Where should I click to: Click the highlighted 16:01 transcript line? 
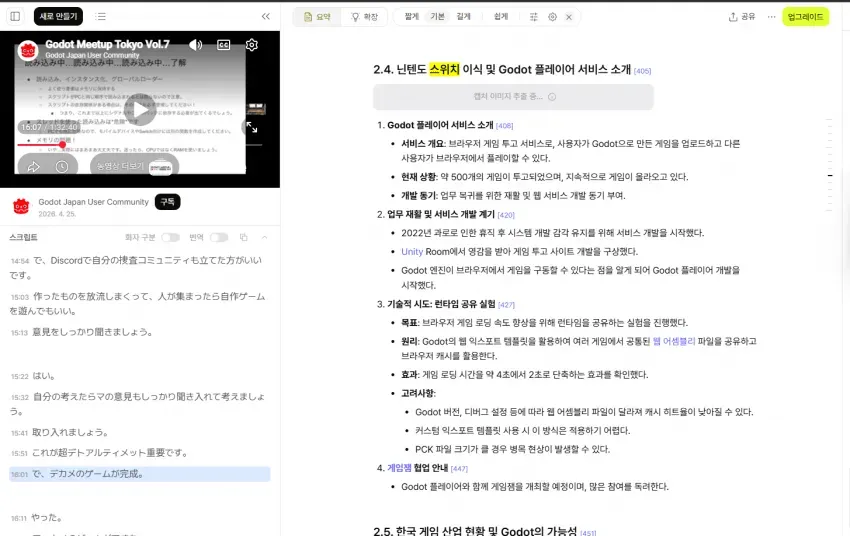pos(139,474)
